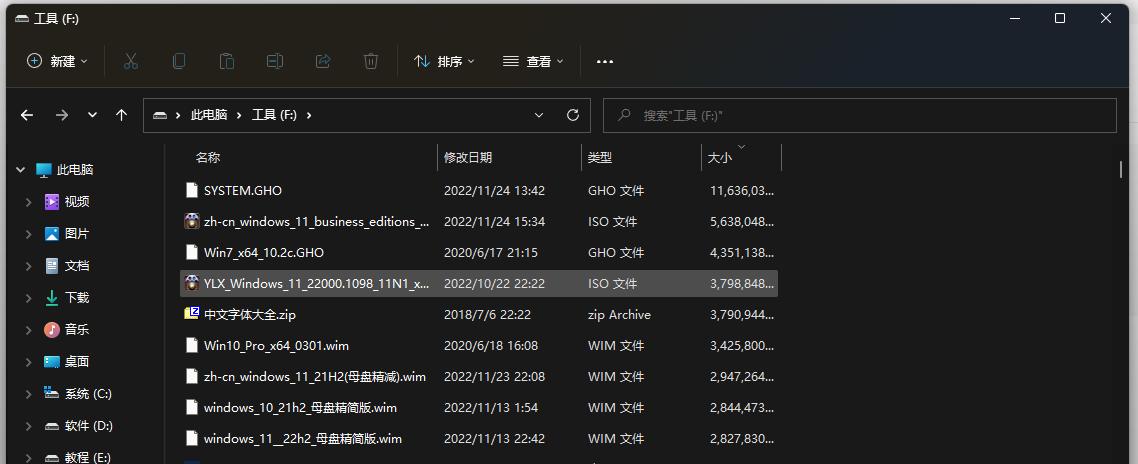Click size value 3,425,800... cell
The image size is (1138, 464).
pyautogui.click(x=742, y=346)
